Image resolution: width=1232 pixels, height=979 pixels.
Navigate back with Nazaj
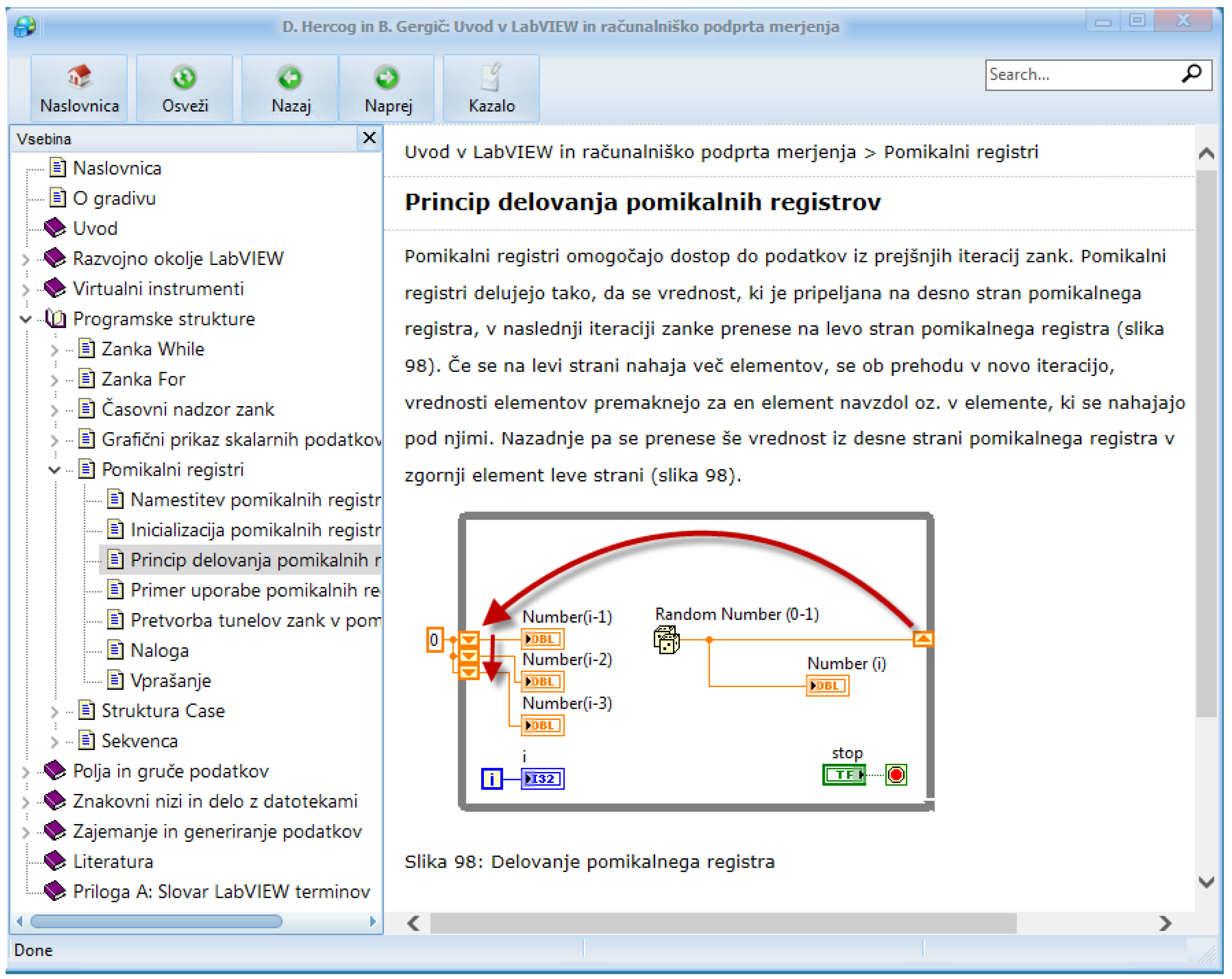pos(290,88)
